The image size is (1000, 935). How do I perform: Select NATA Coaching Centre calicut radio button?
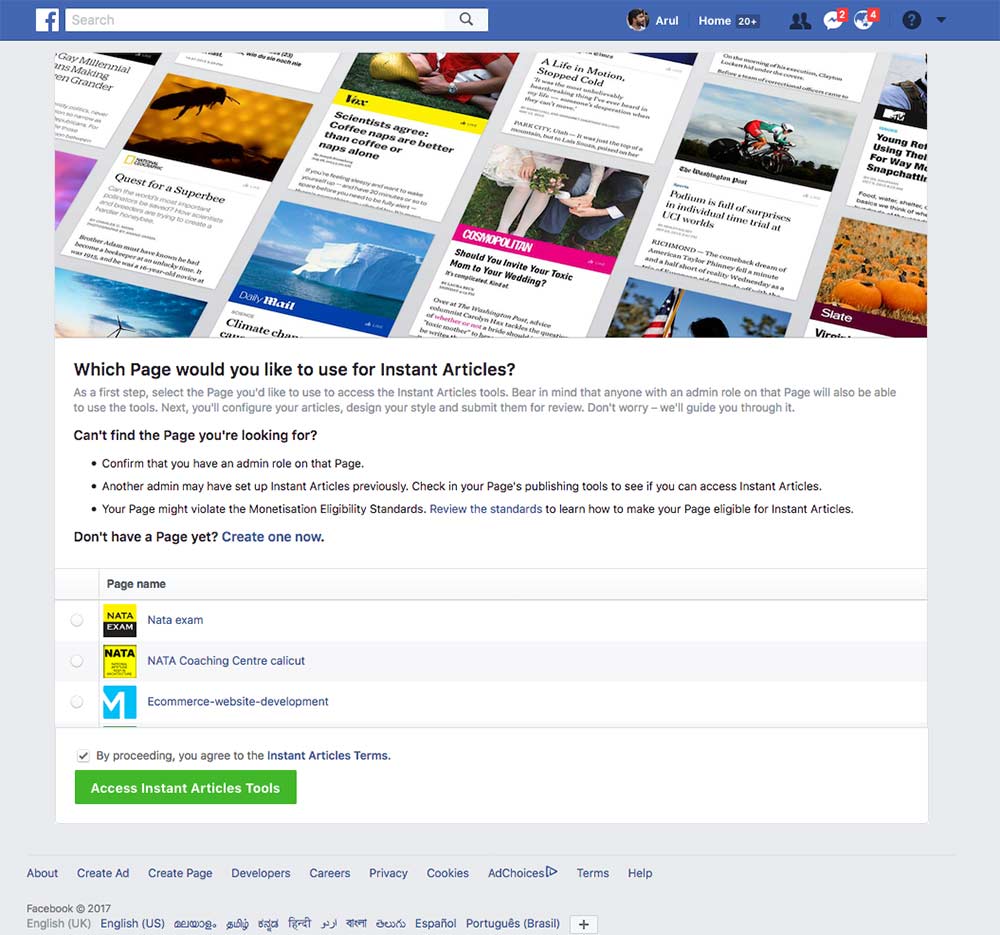click(x=77, y=661)
